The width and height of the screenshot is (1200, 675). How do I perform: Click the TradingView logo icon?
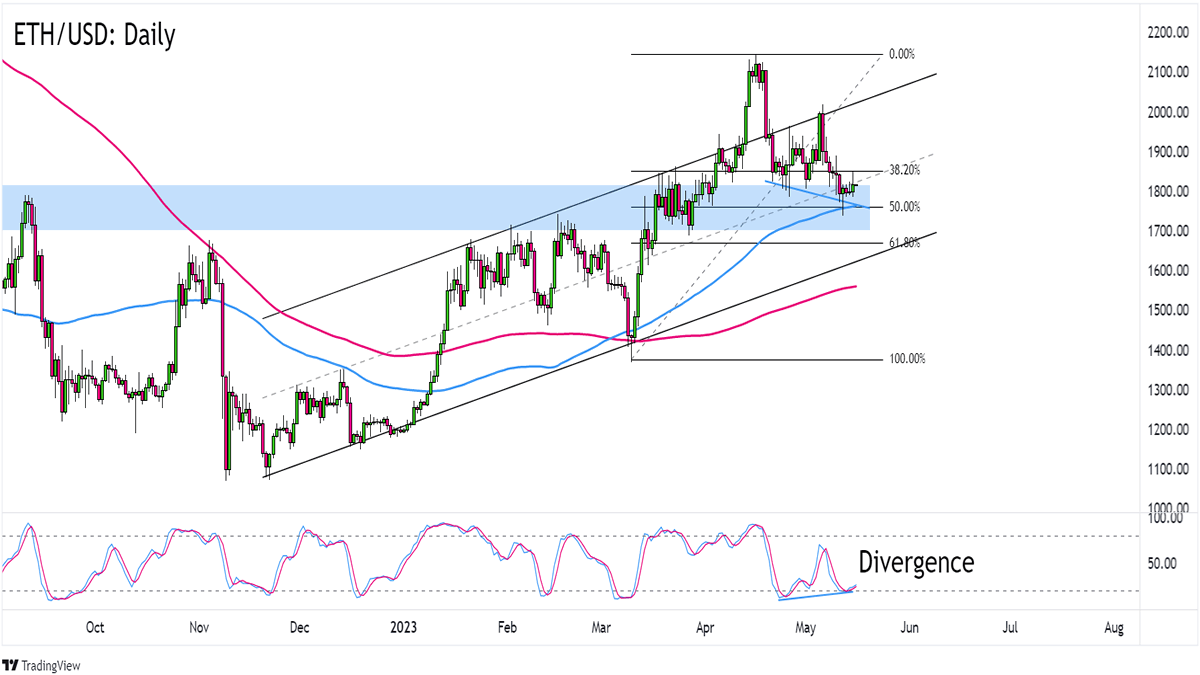click(12, 665)
